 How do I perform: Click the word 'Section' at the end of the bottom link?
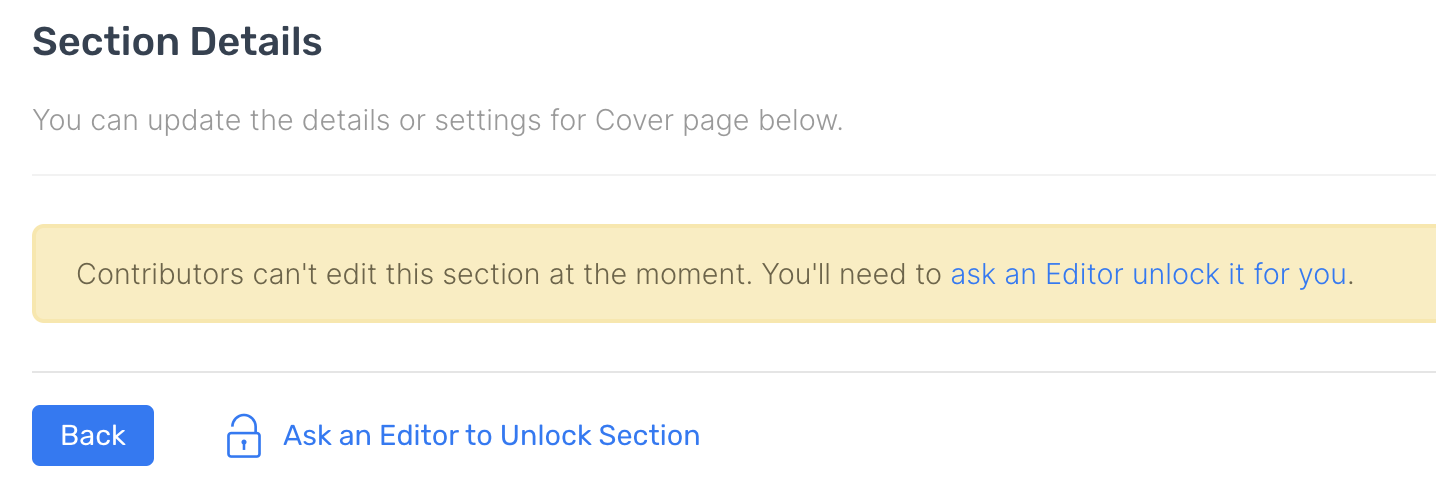tap(648, 436)
